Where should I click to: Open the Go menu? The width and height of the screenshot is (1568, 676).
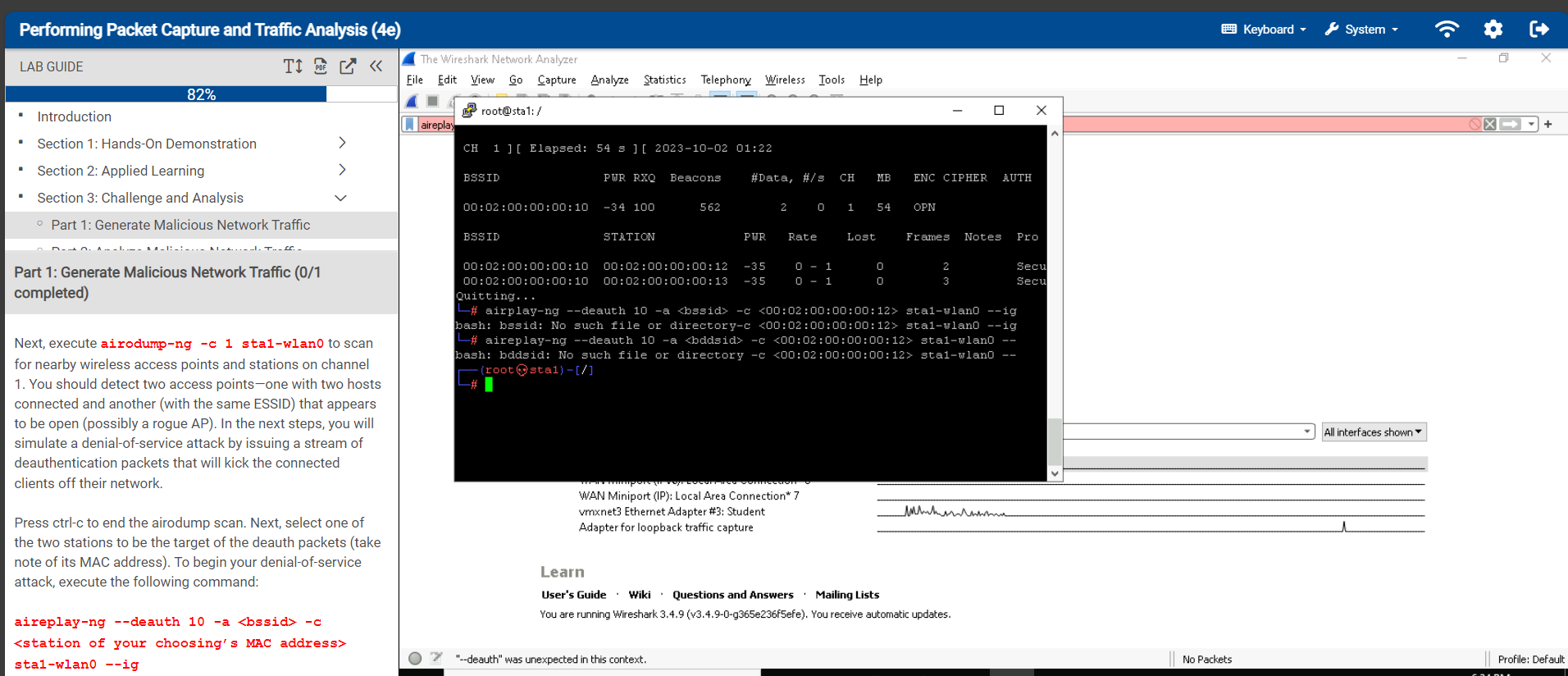point(516,80)
